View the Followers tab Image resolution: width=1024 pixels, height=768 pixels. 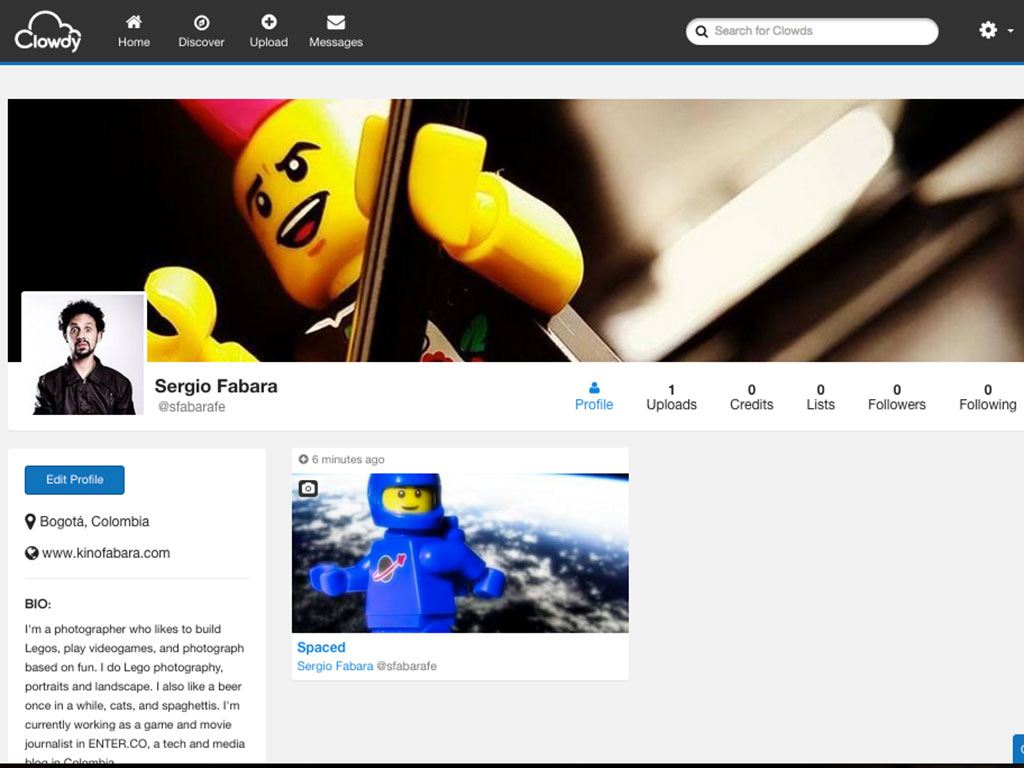click(896, 396)
